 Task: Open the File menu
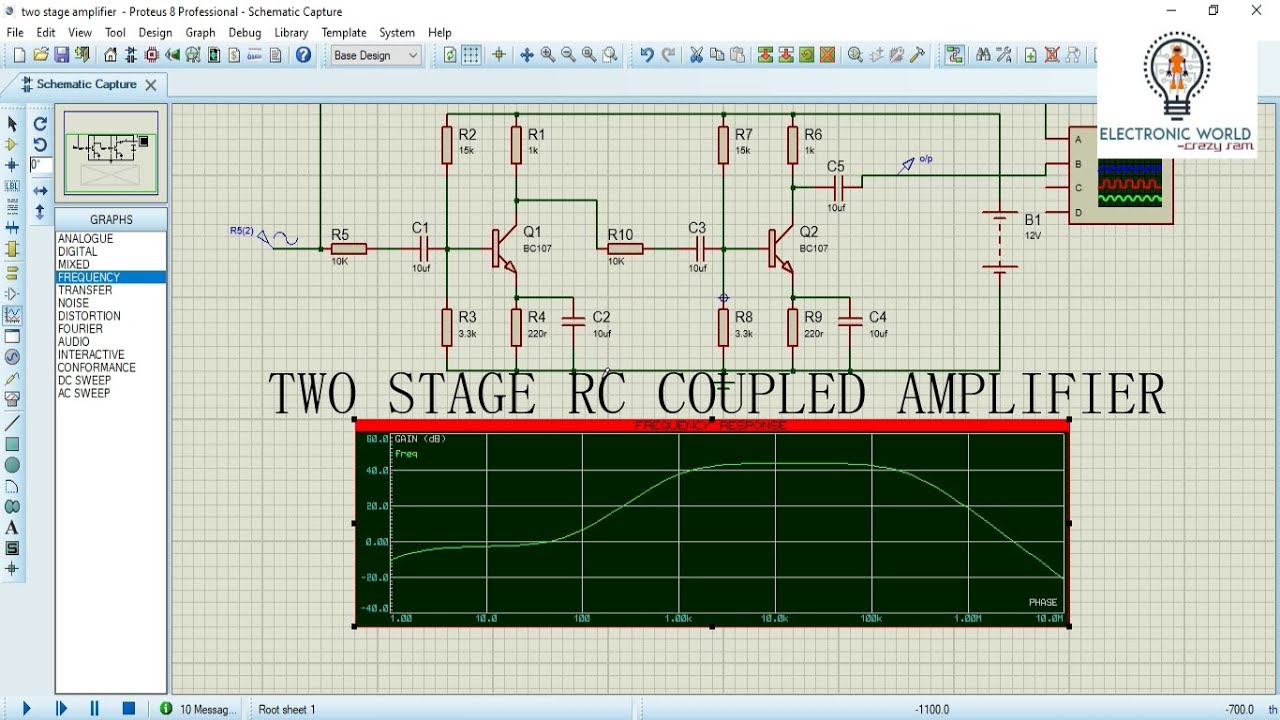15,32
